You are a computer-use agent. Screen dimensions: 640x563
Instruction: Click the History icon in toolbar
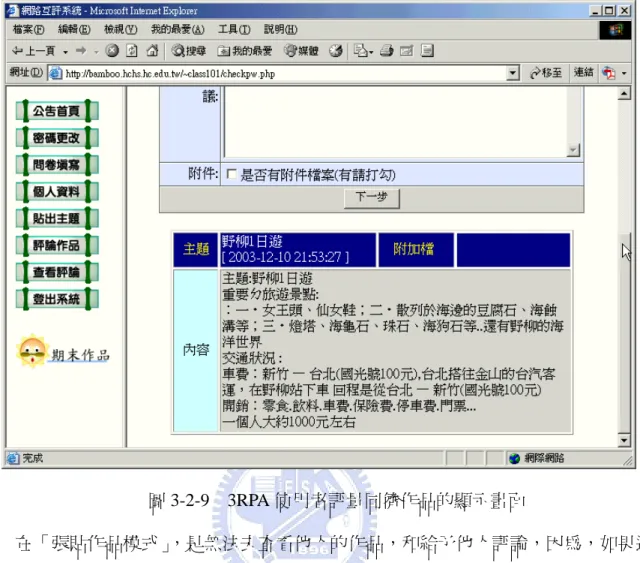(336, 51)
